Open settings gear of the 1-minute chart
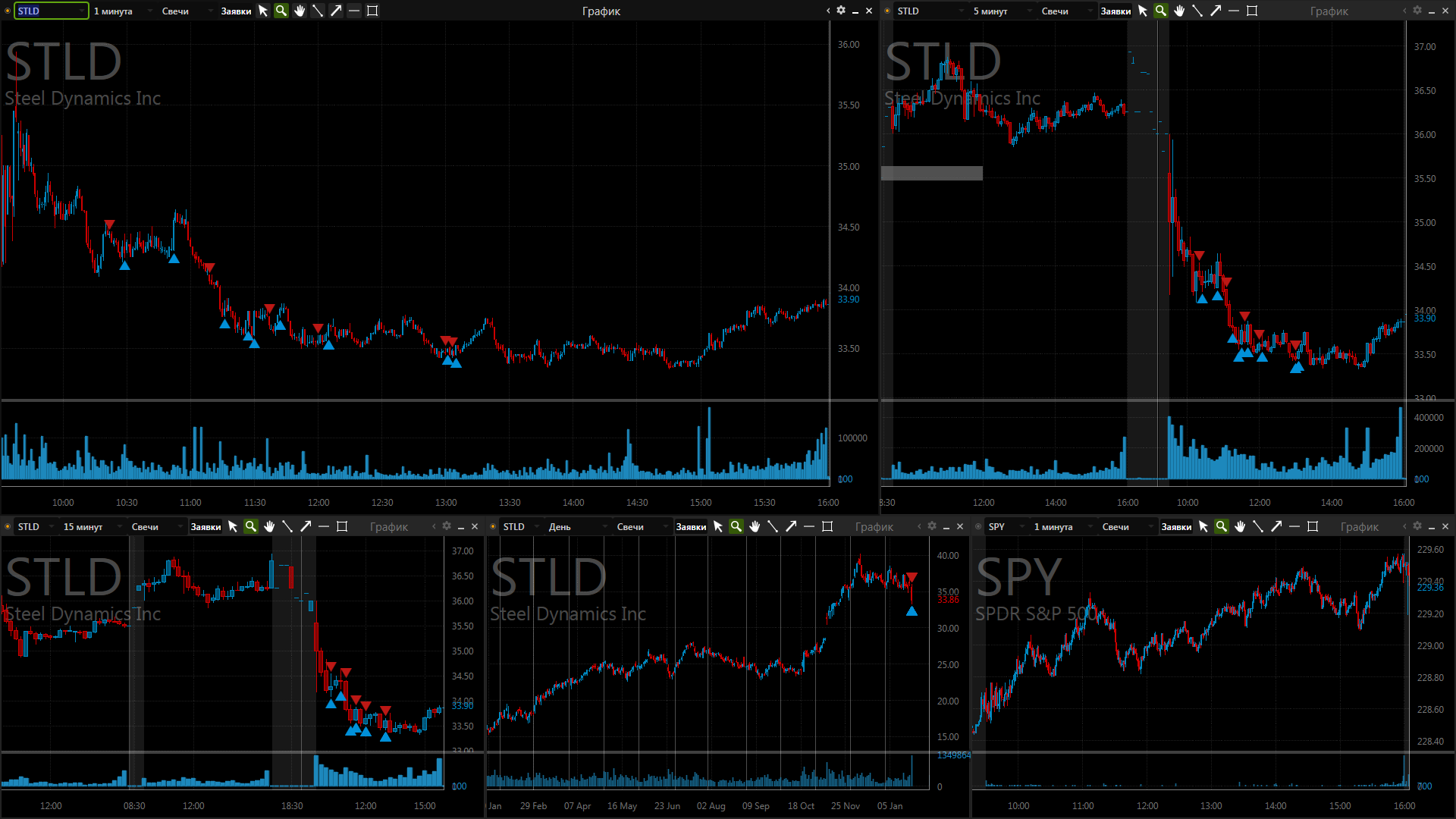This screenshot has width=1456, height=819. coord(841,11)
